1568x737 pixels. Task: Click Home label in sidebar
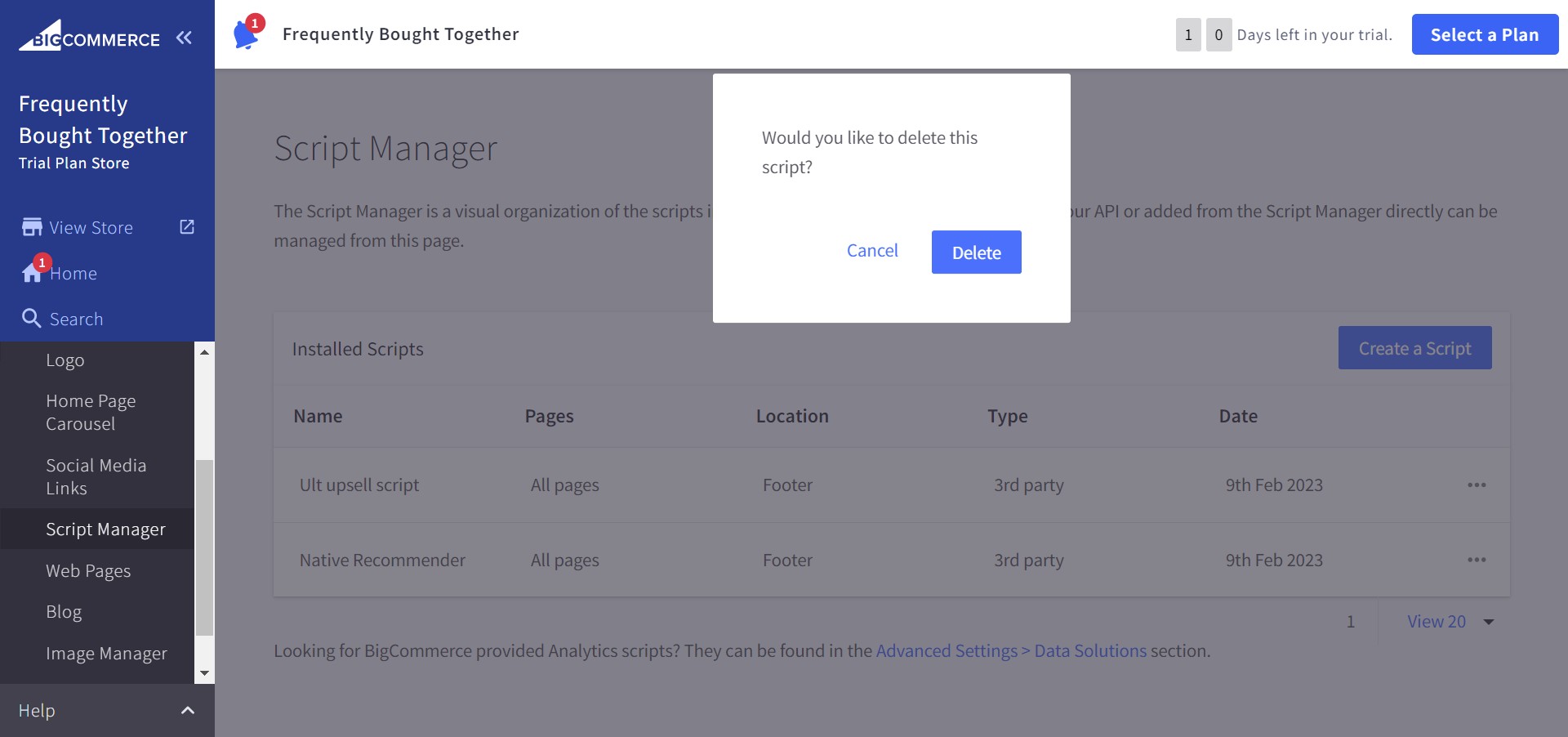[73, 274]
